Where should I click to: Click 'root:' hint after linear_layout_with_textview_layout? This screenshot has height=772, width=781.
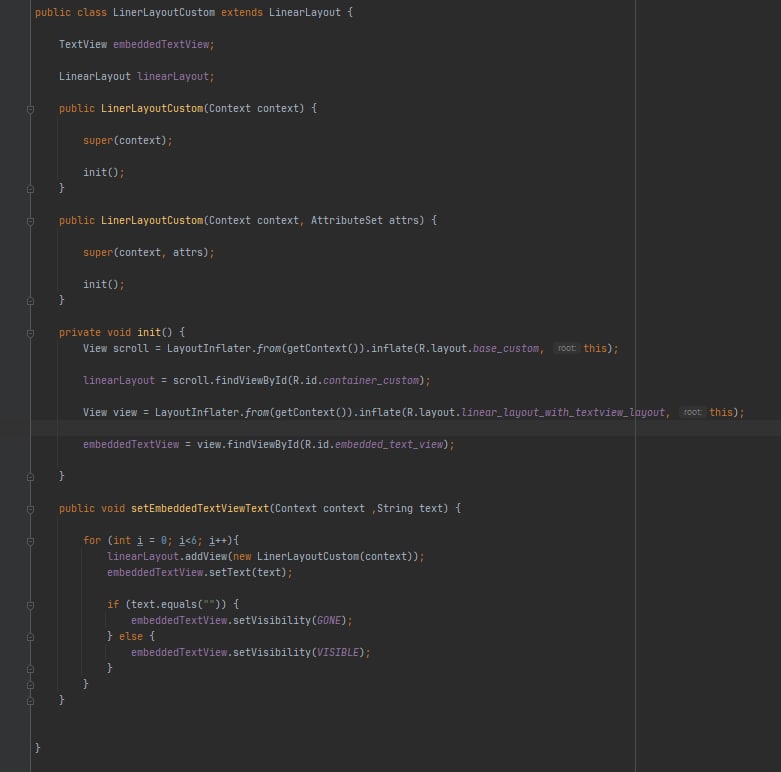pos(692,412)
